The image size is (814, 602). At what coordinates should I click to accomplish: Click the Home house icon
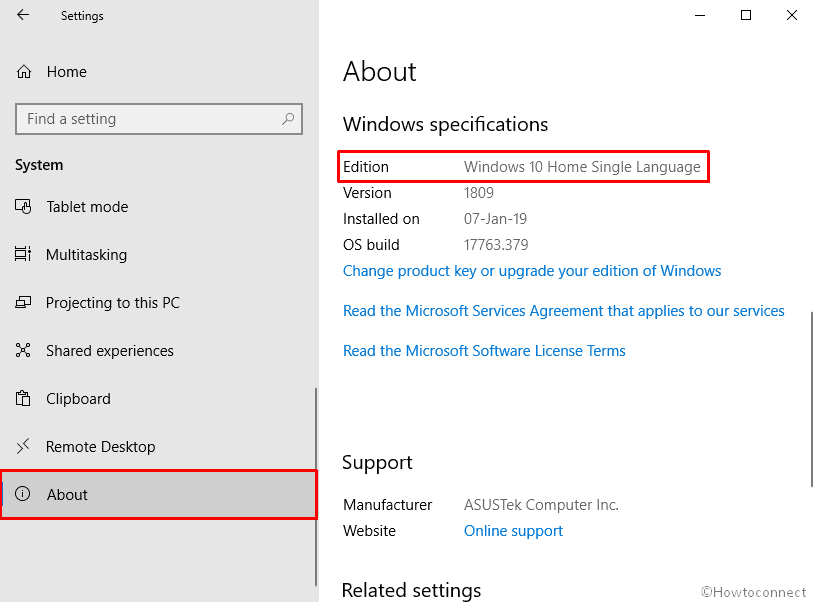click(x=24, y=72)
